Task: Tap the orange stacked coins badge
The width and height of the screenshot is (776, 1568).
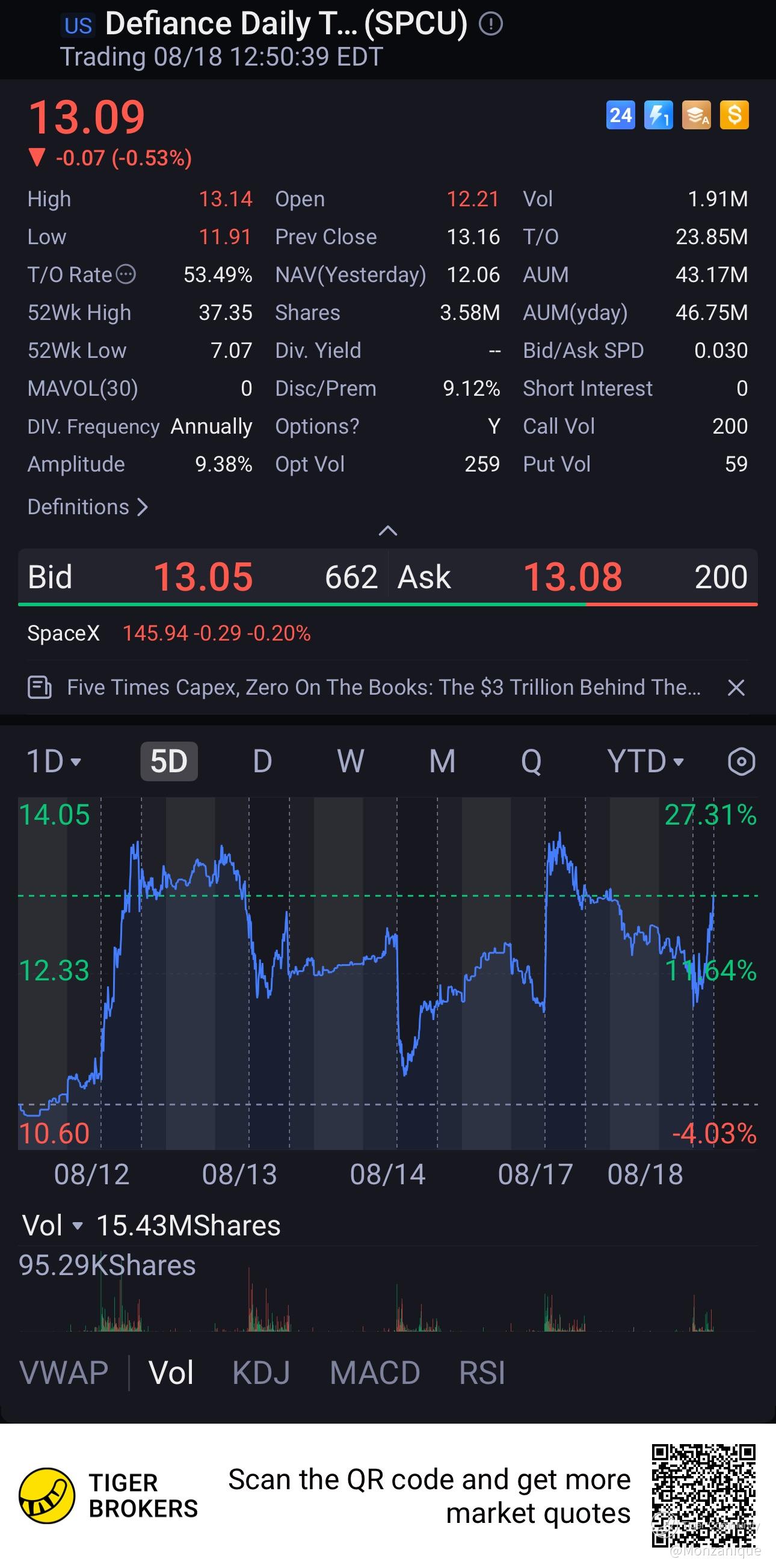Action: [696, 115]
